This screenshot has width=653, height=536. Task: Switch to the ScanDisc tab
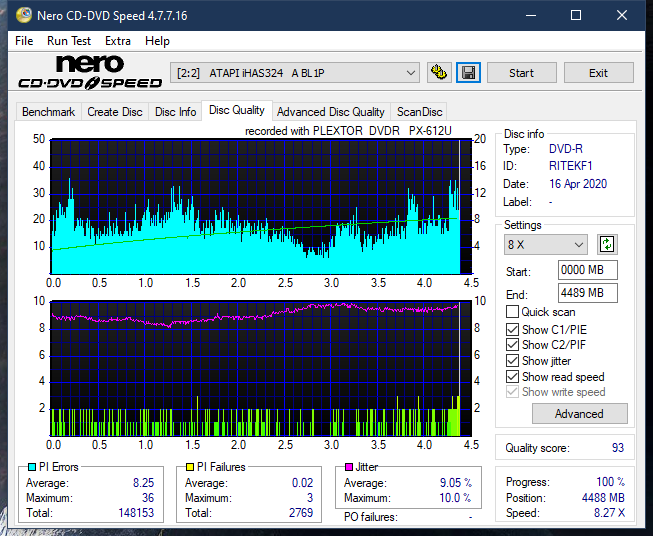pos(419,112)
